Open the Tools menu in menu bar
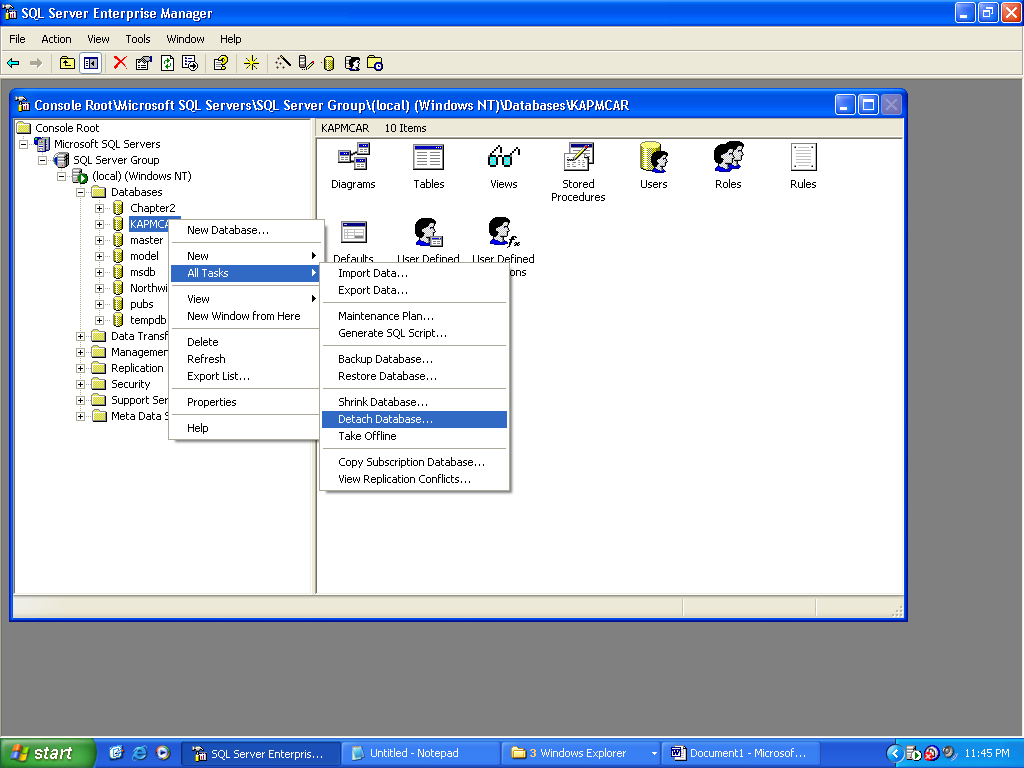The height and width of the screenshot is (768, 1024). coord(138,39)
